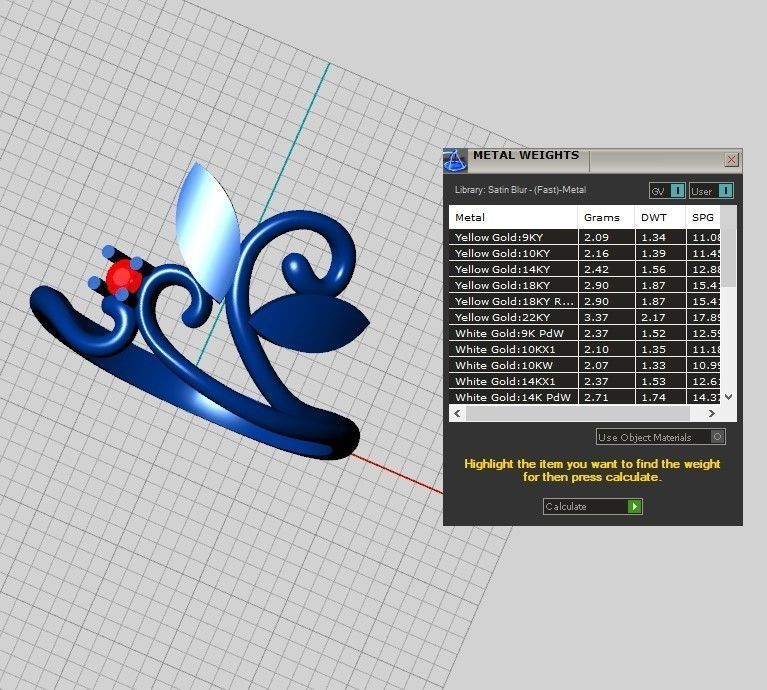The width and height of the screenshot is (767, 690).
Task: Select the Yellow Gold:22KY row
Action: tap(585, 317)
